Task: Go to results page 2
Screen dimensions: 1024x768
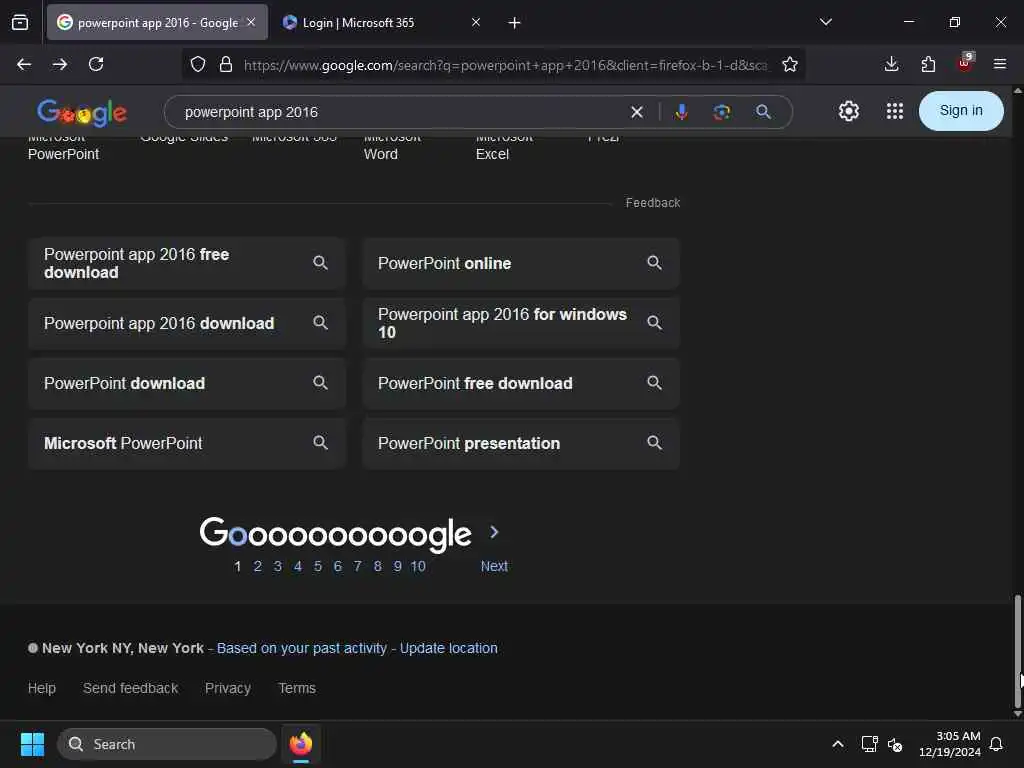Action: (x=257, y=566)
